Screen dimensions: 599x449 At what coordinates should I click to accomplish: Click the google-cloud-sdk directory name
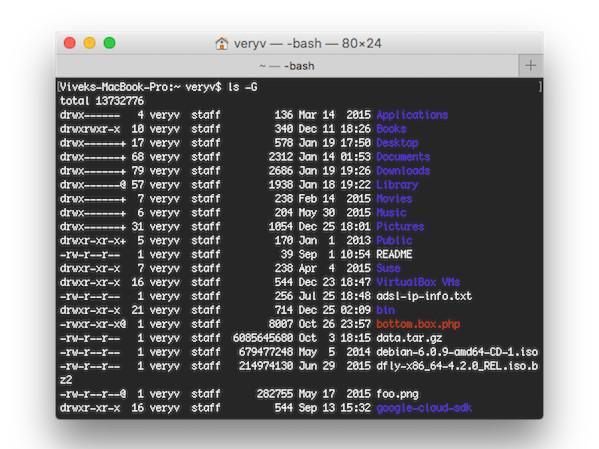(x=424, y=408)
